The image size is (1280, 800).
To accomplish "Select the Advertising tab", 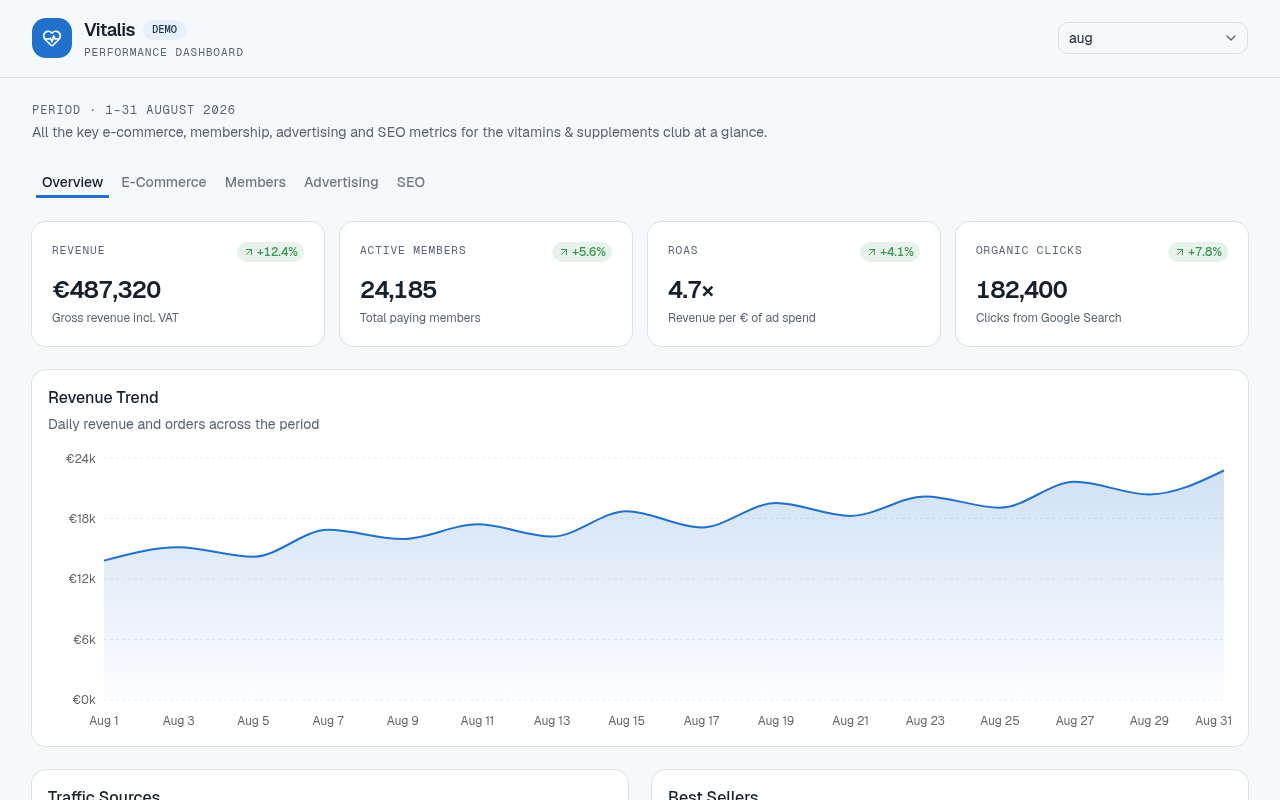I will coord(341,182).
